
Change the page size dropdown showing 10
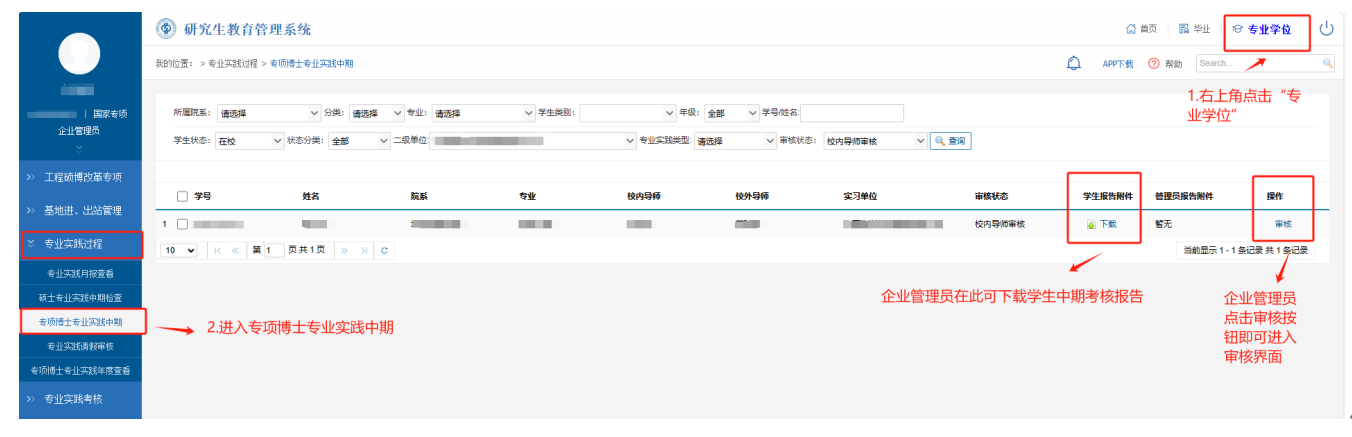tap(180, 250)
